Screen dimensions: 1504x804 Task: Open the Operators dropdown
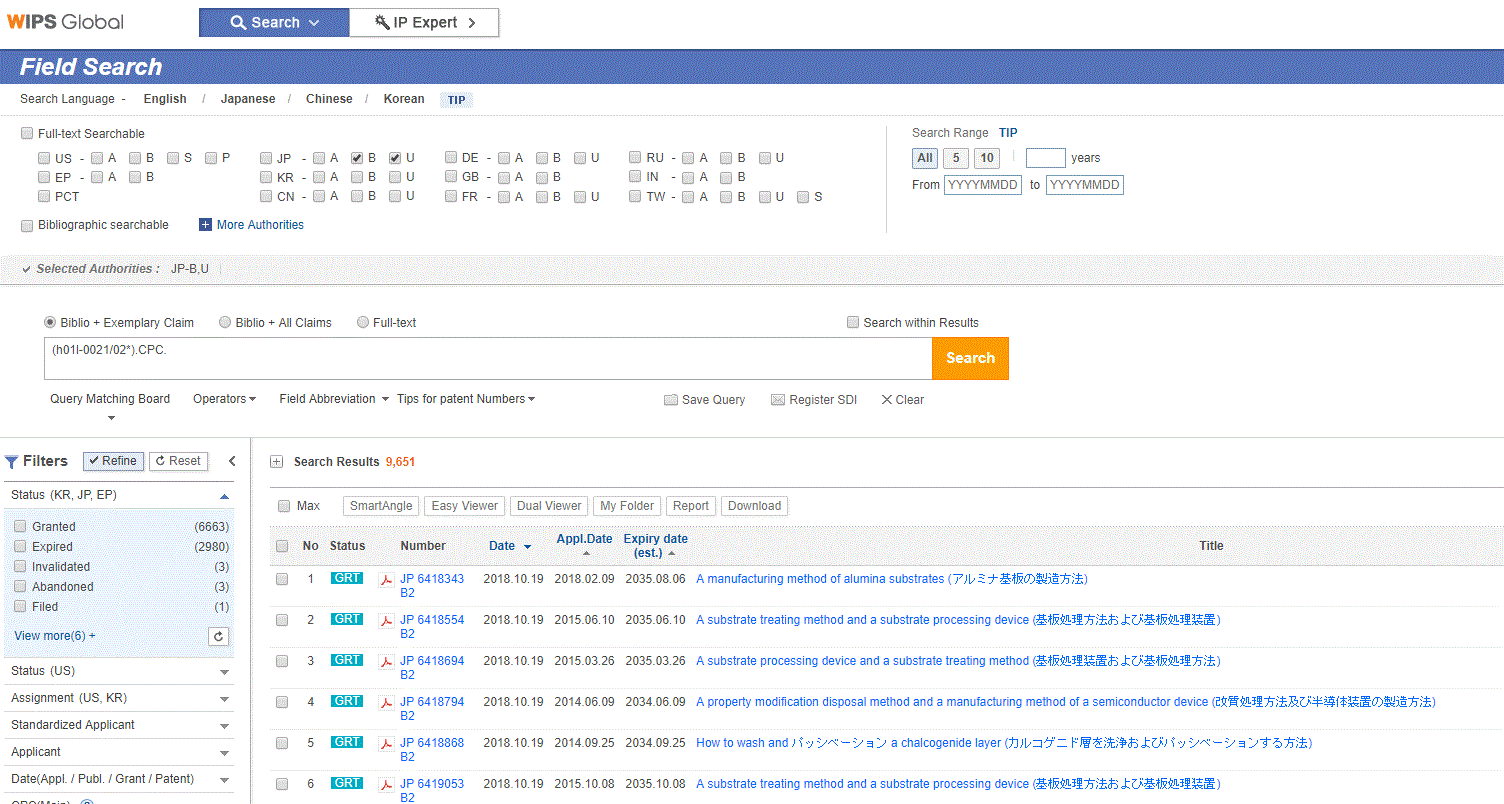point(224,399)
